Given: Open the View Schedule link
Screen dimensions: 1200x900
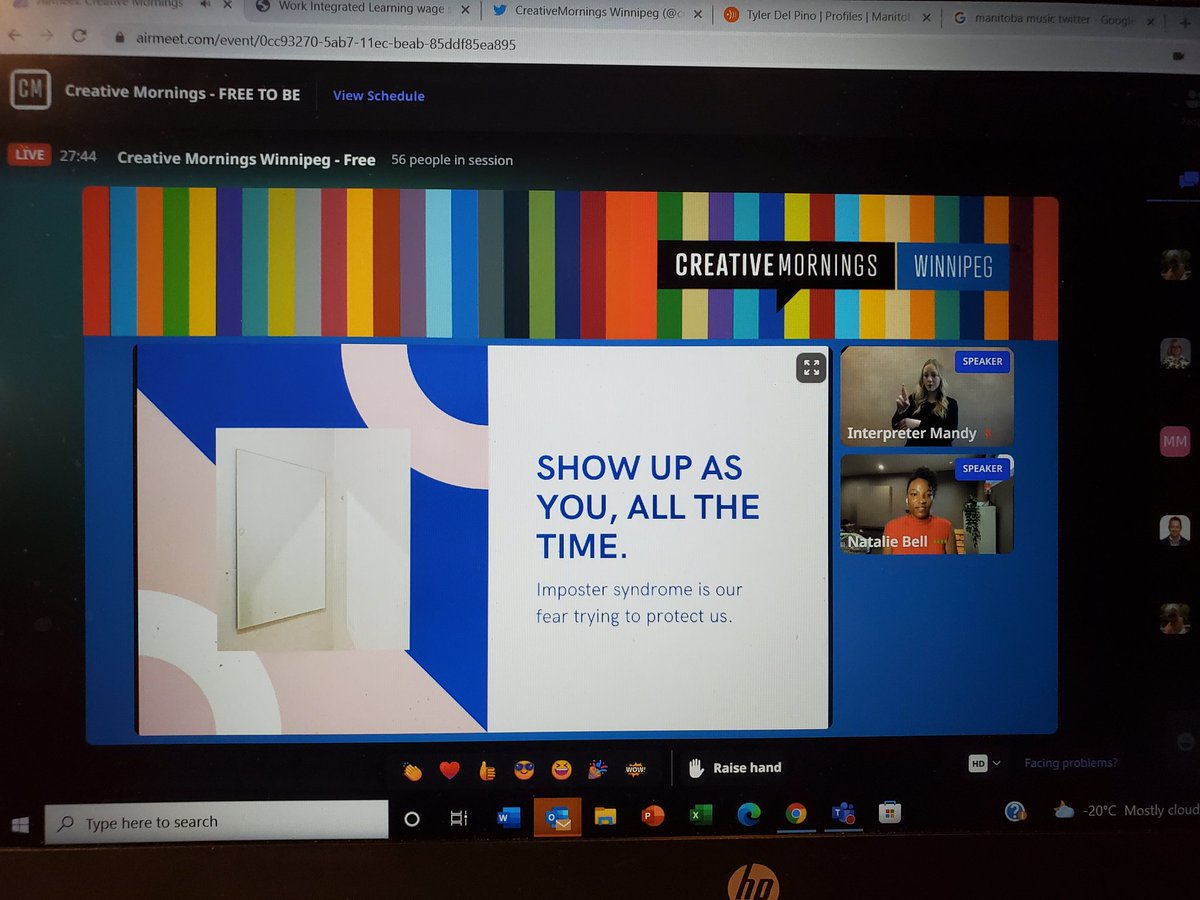Looking at the screenshot, I should pyautogui.click(x=378, y=96).
